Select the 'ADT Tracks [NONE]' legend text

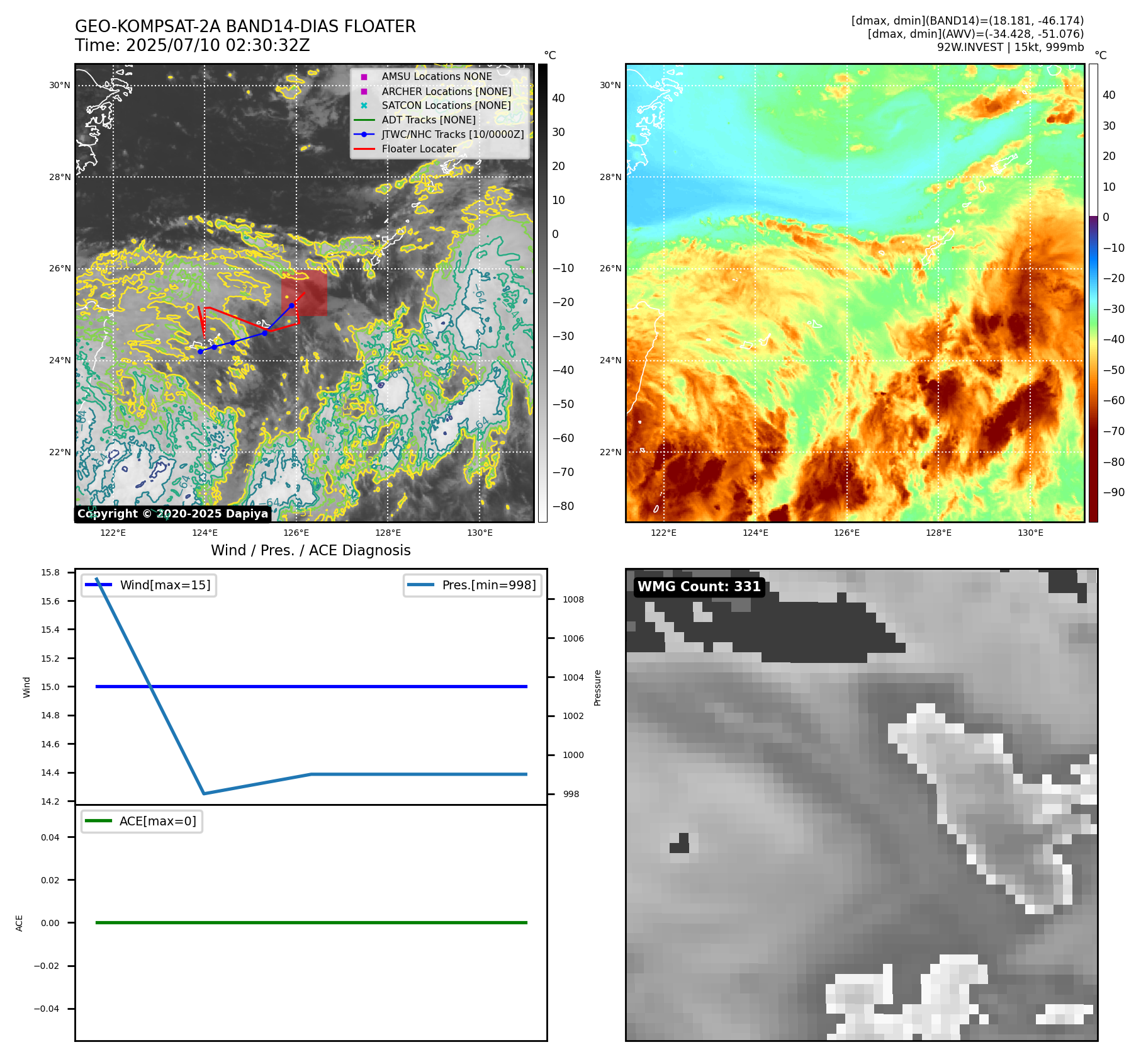tap(429, 120)
